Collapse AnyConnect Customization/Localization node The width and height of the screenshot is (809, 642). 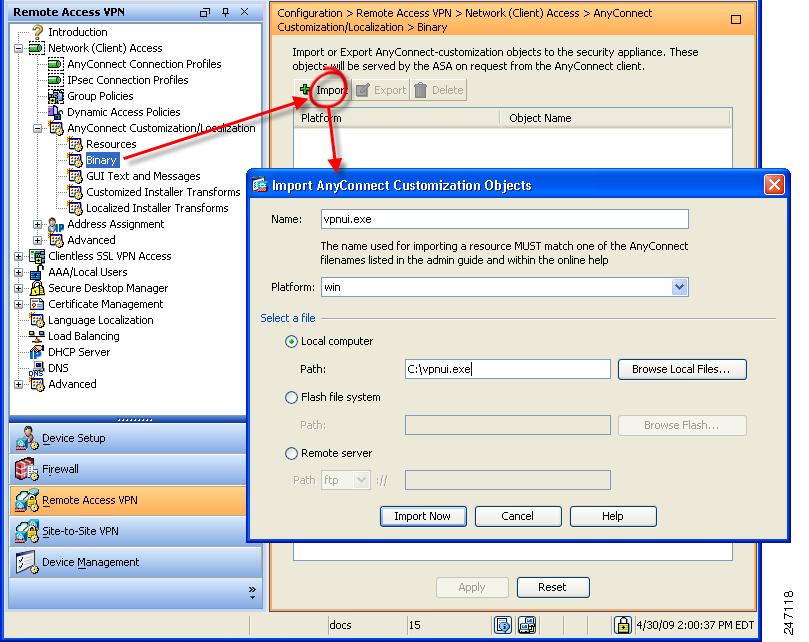[38, 129]
